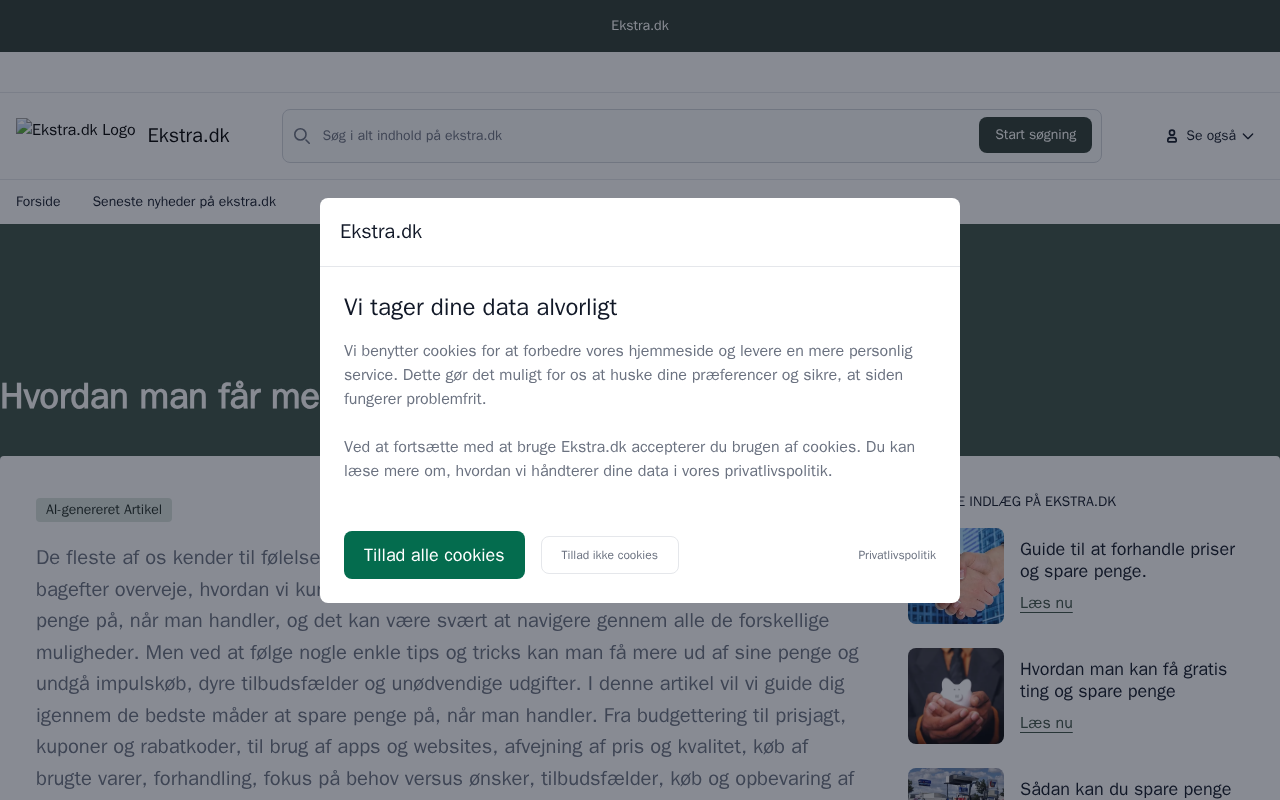Click Læs nu under the price negotiation guide
The height and width of the screenshot is (800, 1280).
point(1046,603)
